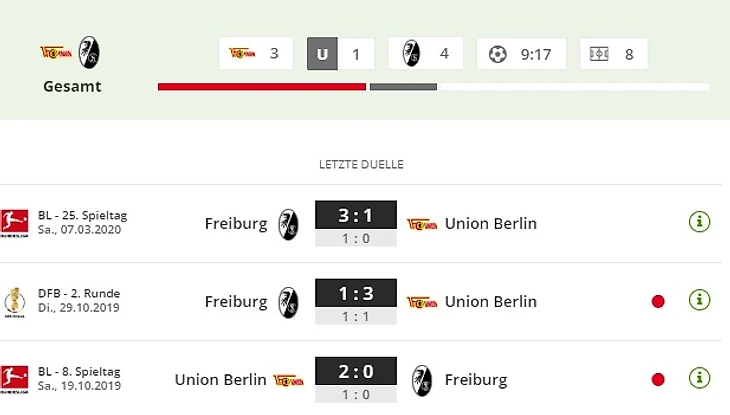Click Union Berlin home team in 8. Spieltag row

coord(220,379)
